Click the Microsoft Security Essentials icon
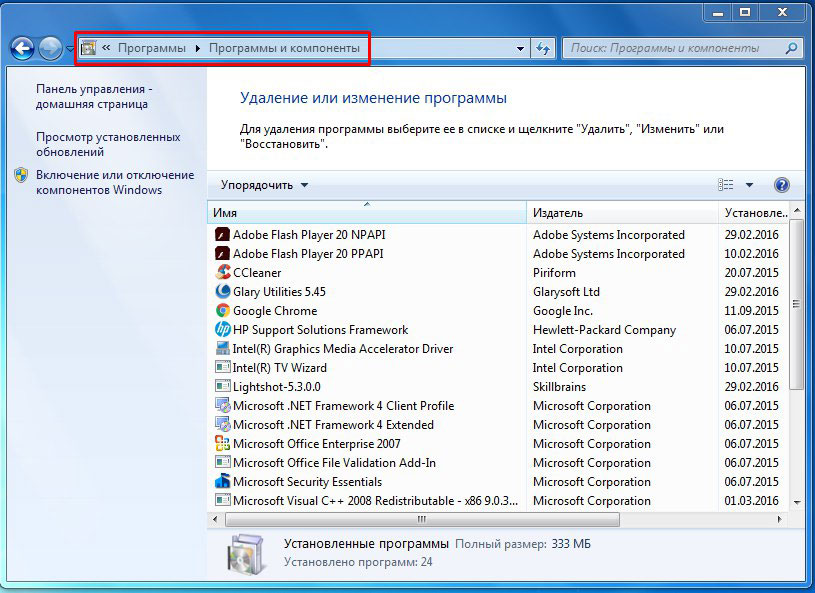815x593 pixels. tap(223, 482)
